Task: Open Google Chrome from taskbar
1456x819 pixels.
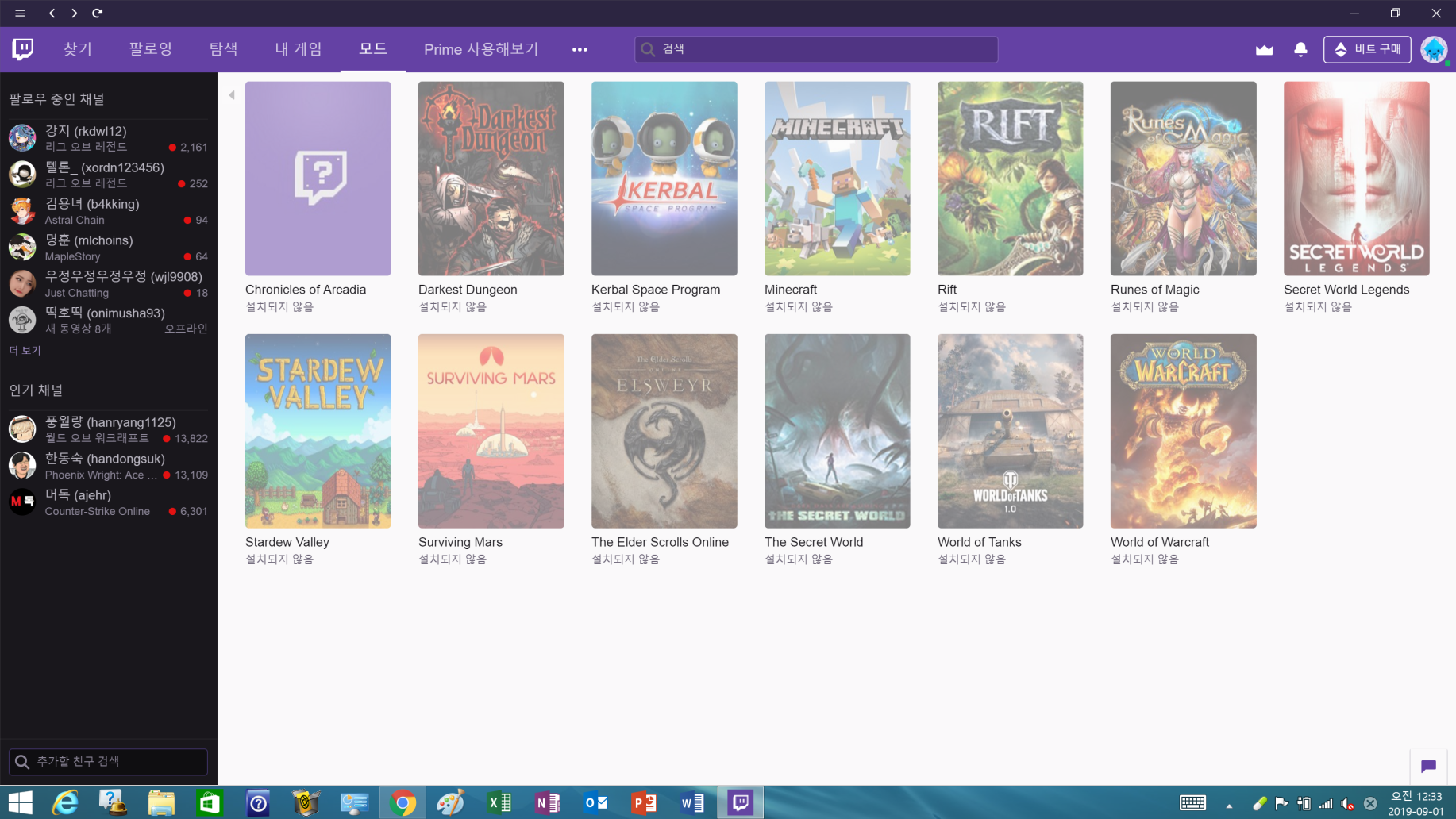Action: point(403,803)
